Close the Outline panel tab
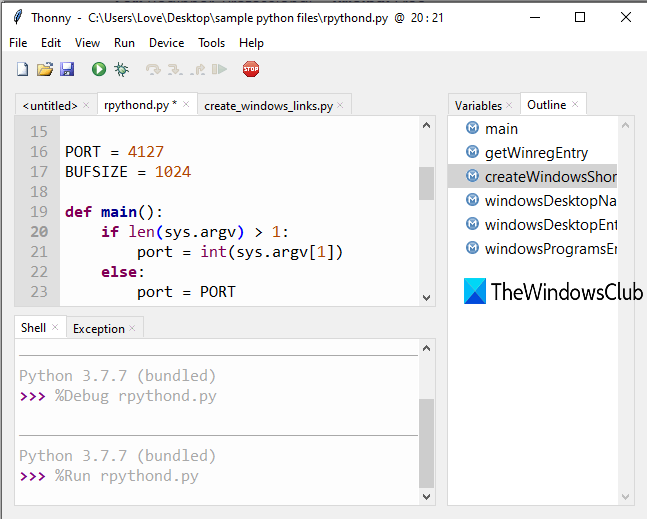This screenshot has width=647, height=520. click(x=577, y=105)
